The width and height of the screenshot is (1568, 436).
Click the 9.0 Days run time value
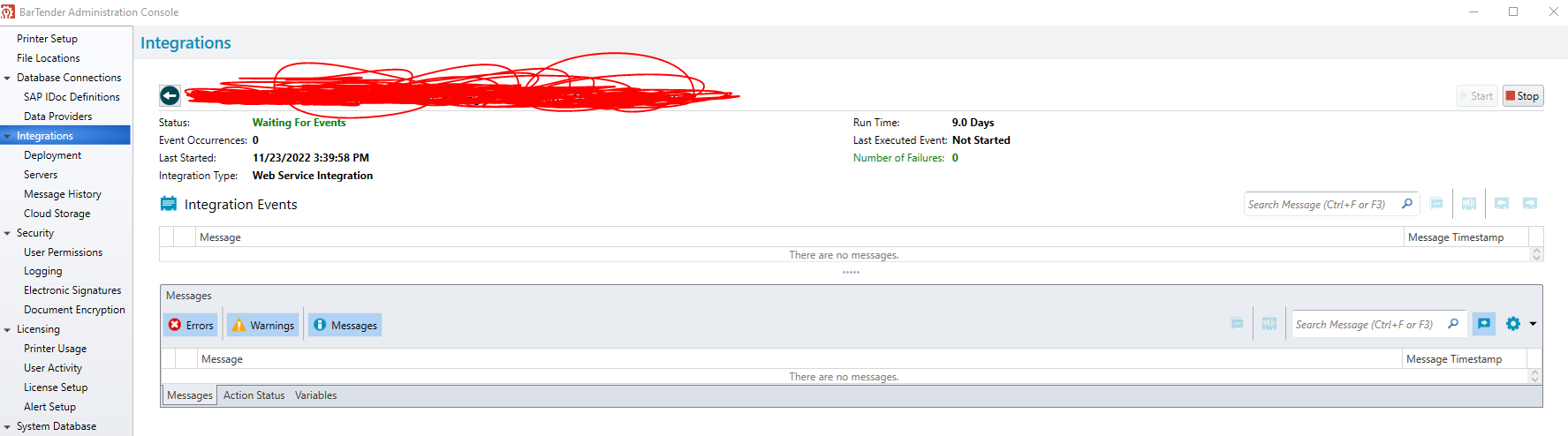(973, 123)
